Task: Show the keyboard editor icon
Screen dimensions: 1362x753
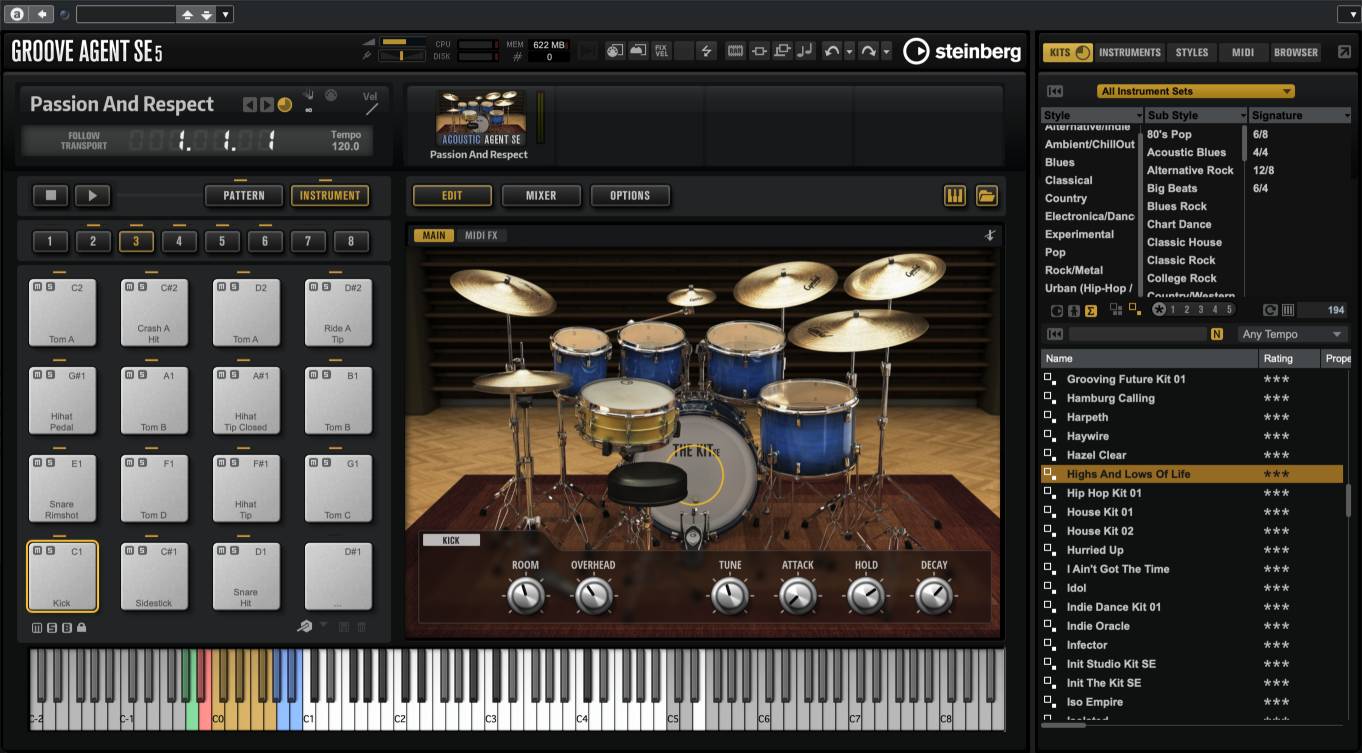Action: [955, 196]
